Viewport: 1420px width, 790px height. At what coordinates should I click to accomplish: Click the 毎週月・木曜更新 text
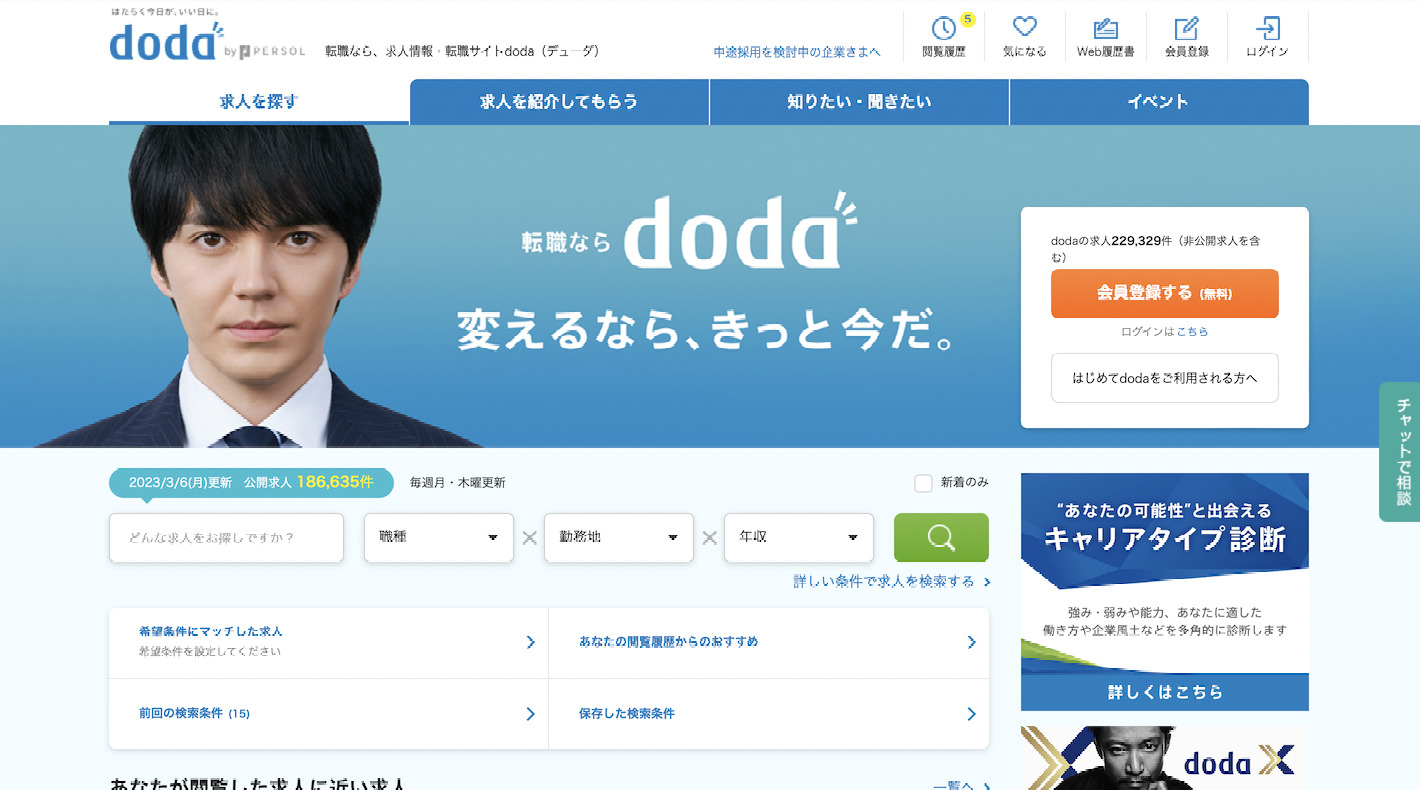pyautogui.click(x=457, y=483)
